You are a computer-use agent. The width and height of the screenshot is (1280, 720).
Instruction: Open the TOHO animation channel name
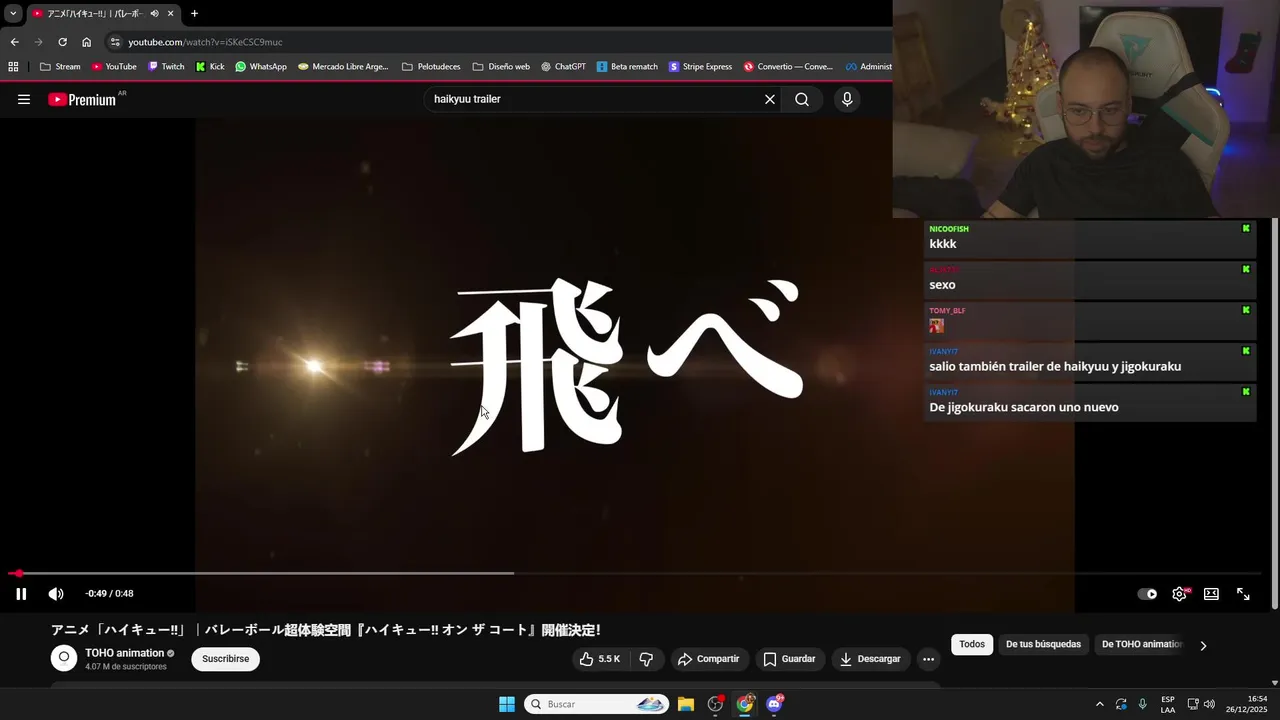point(124,653)
